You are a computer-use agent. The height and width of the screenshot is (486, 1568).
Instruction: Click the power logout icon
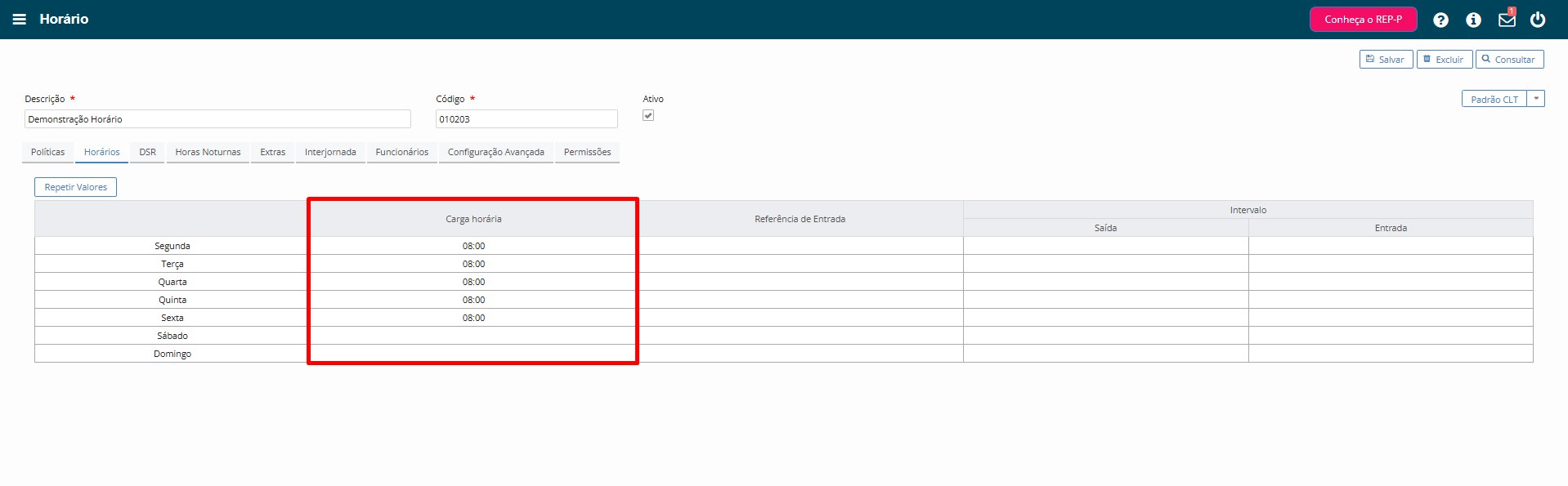point(1538,19)
